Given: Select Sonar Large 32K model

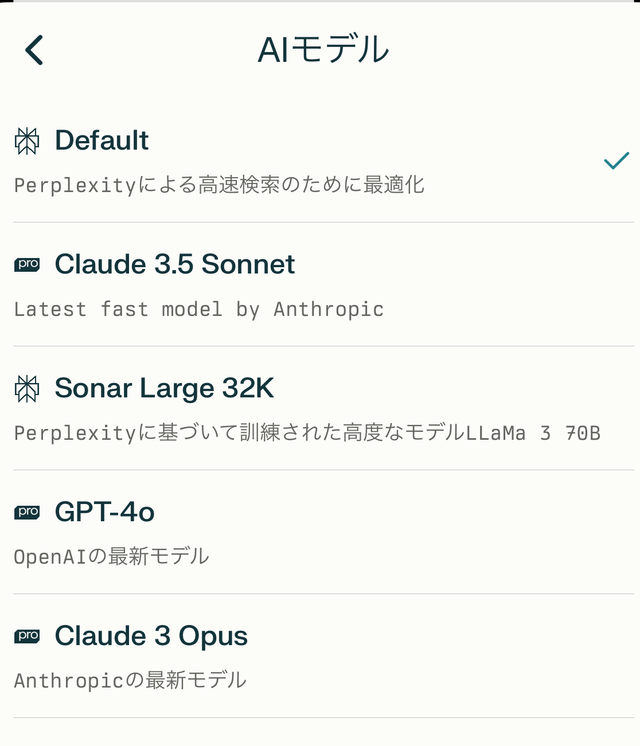Looking at the screenshot, I should tap(164, 388).
